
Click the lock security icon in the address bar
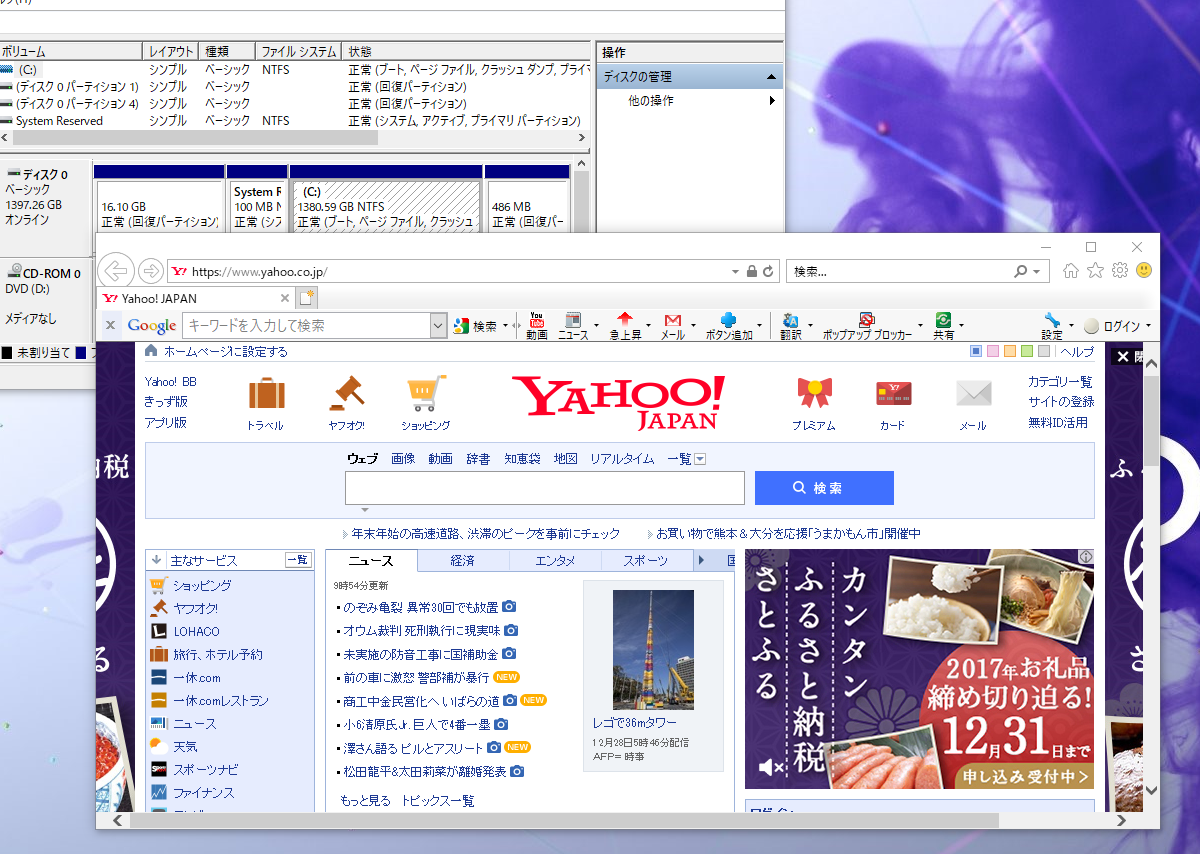(752, 271)
